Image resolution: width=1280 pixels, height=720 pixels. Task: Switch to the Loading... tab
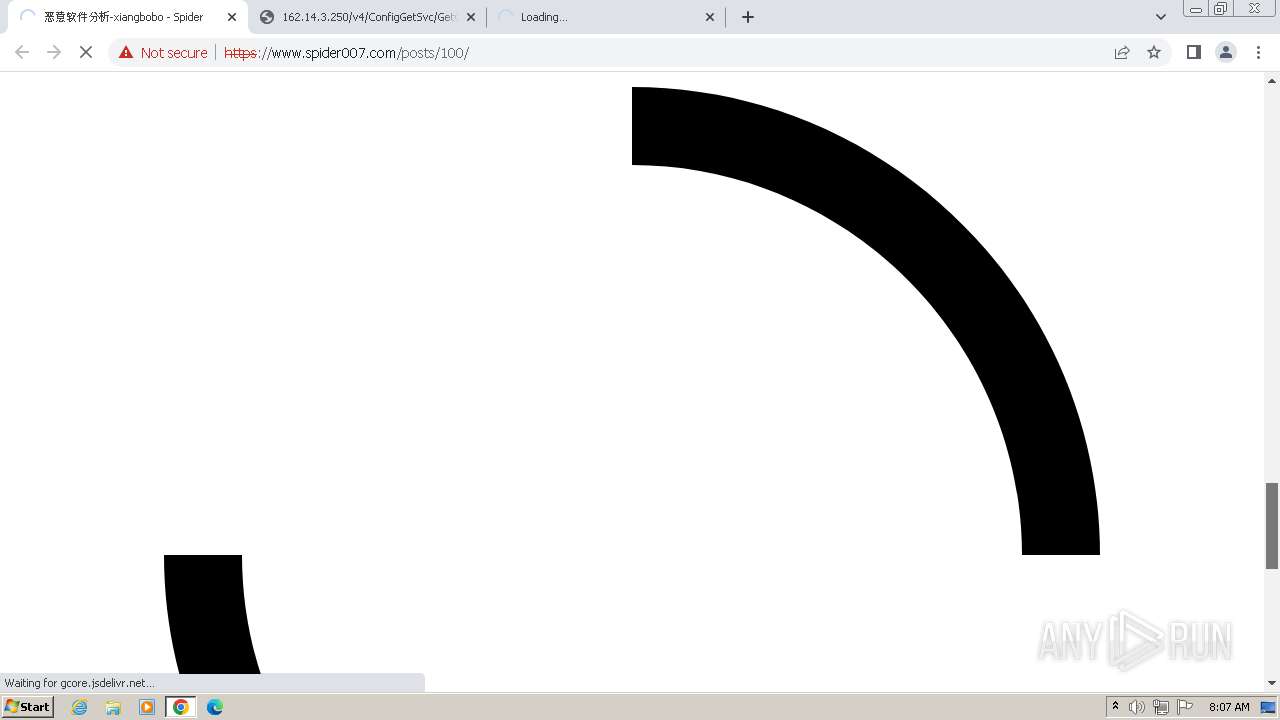(605, 17)
